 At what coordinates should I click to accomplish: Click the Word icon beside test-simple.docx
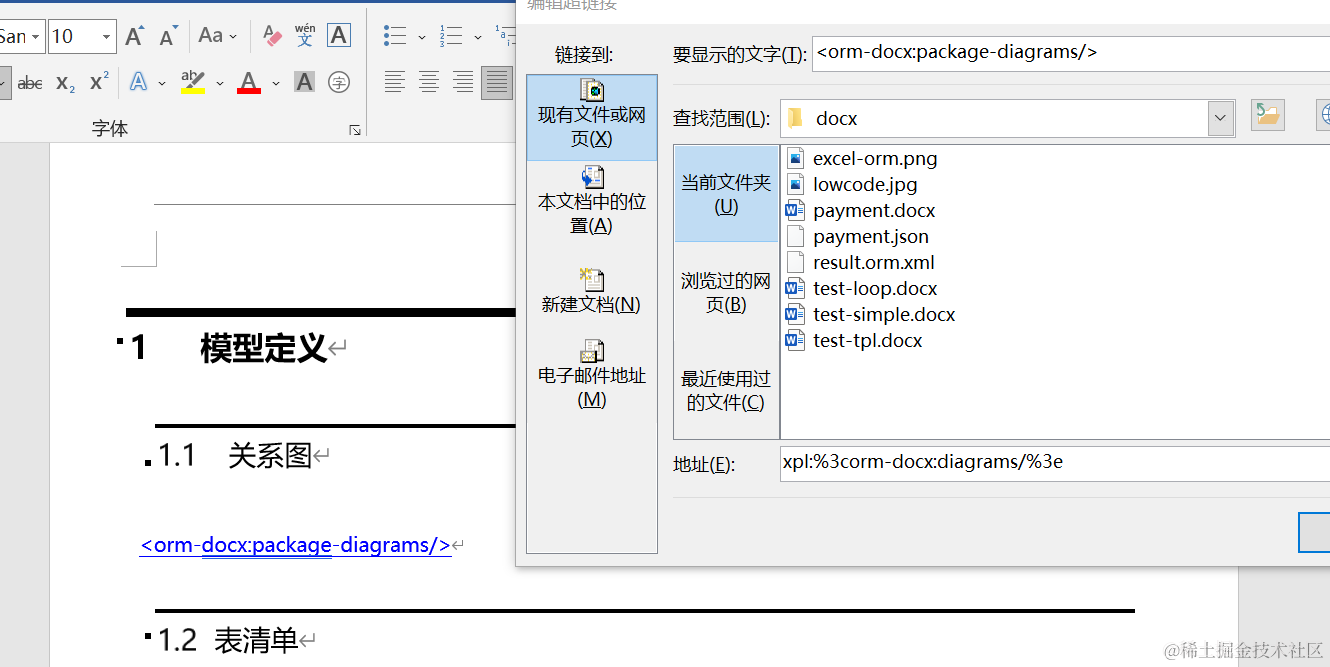click(795, 314)
